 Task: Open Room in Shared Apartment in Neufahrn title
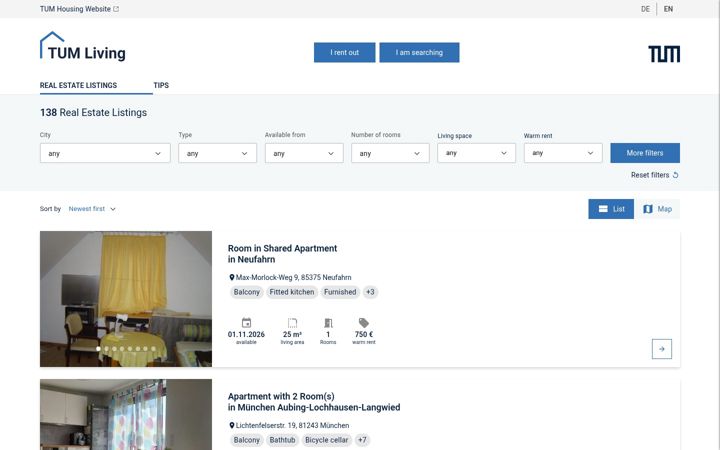click(x=282, y=254)
